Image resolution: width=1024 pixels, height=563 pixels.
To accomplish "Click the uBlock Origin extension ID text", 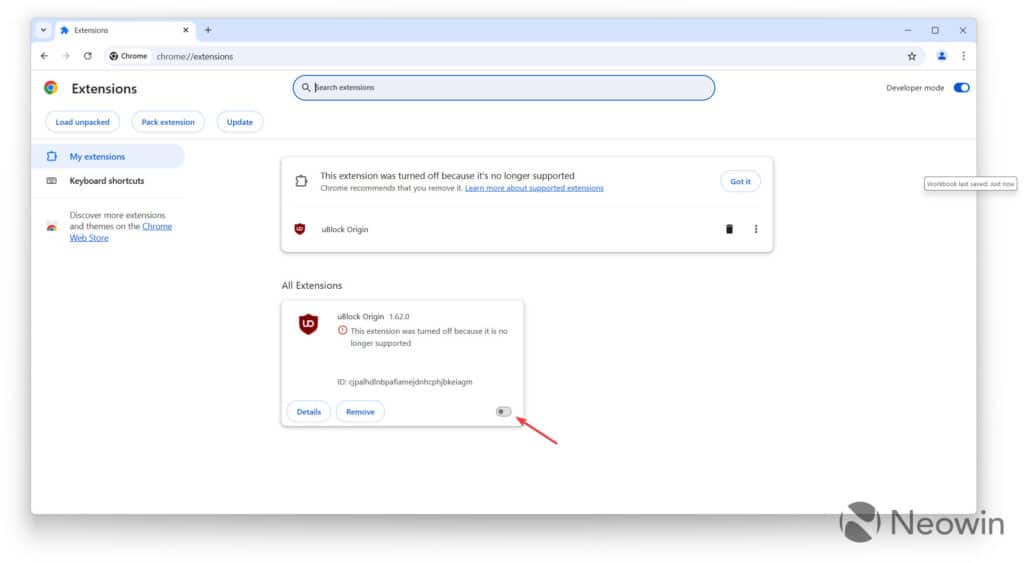I will pos(405,382).
